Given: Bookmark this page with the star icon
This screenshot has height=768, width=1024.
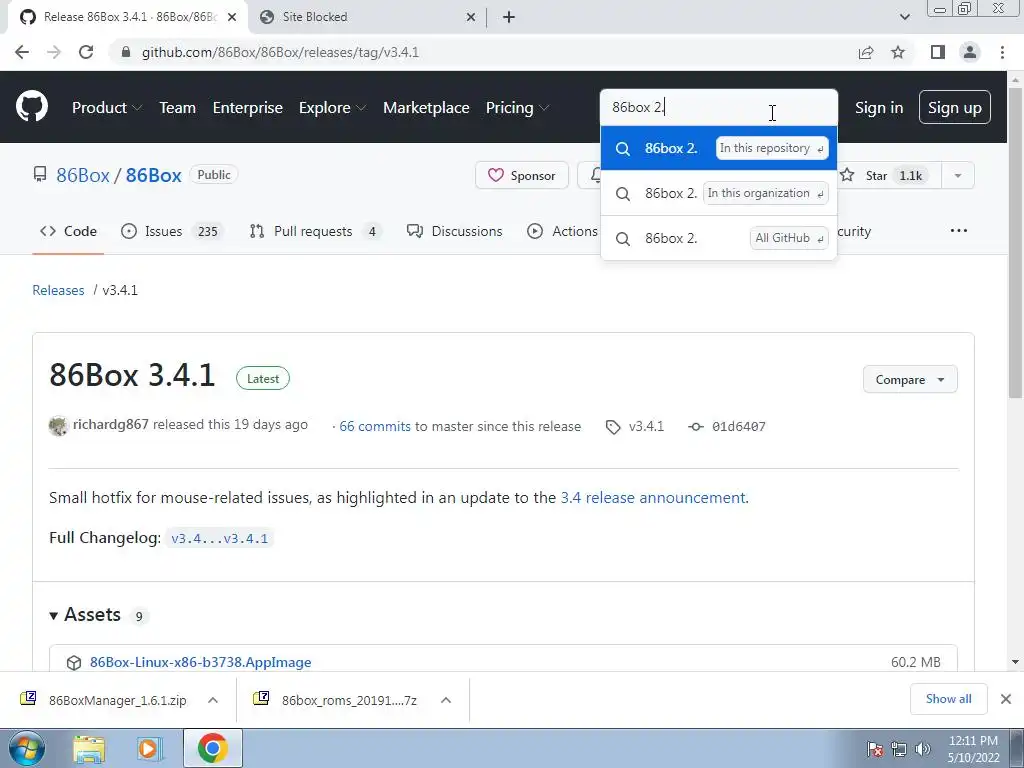Looking at the screenshot, I should pos(898,52).
